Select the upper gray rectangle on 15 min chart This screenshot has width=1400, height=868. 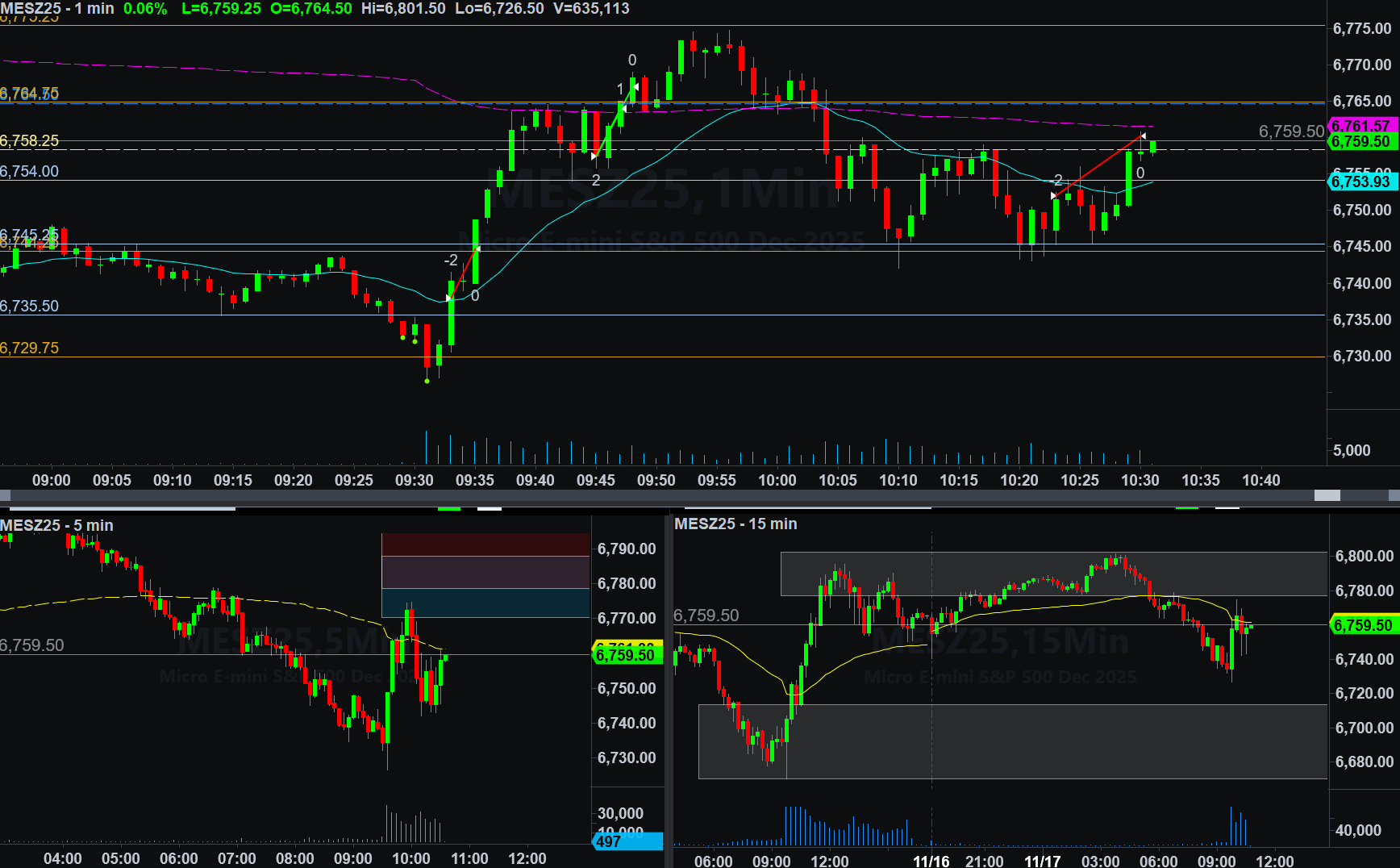[x=1053, y=574]
